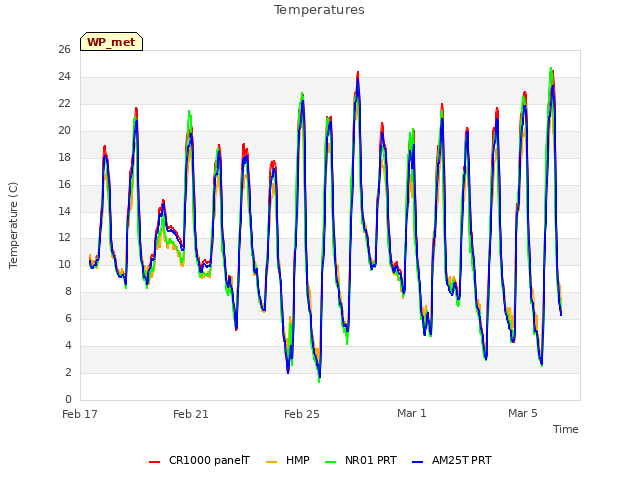Click the 2 y-axis tick label
The image size is (640, 480).
(68, 372)
